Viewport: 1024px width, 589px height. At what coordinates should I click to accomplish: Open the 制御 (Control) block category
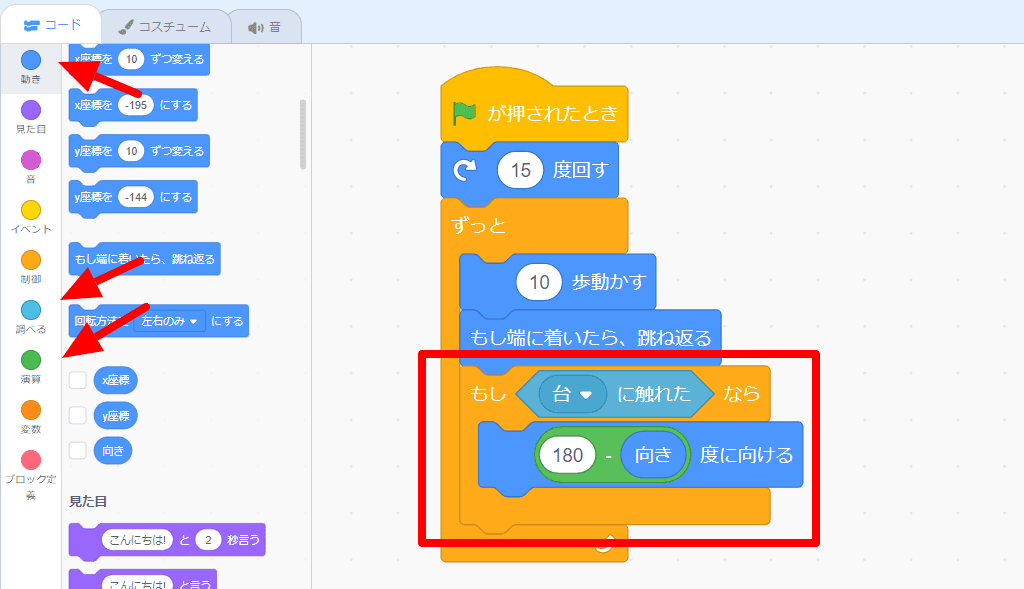[30, 257]
